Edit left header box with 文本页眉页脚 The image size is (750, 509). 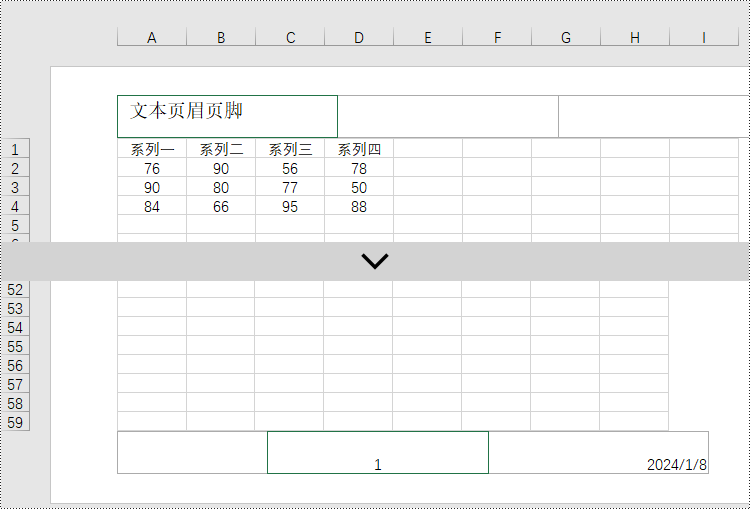(x=227, y=116)
